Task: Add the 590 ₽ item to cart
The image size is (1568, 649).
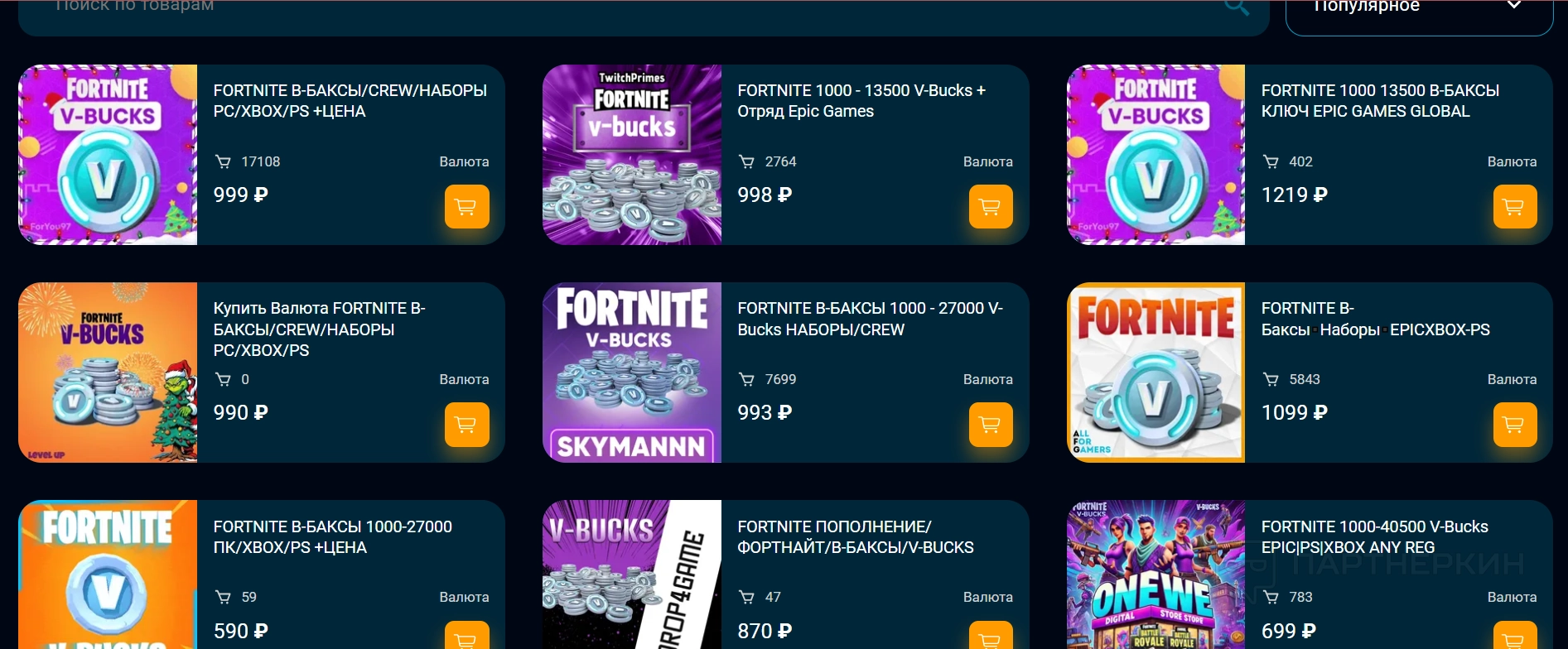Action: [466, 636]
